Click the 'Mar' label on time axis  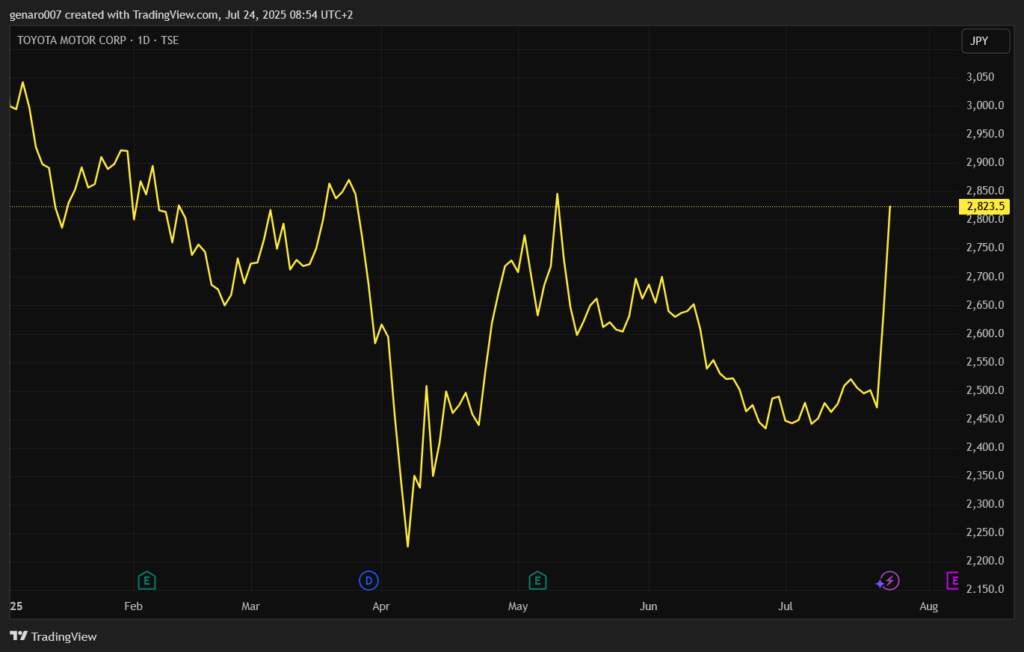point(250,606)
